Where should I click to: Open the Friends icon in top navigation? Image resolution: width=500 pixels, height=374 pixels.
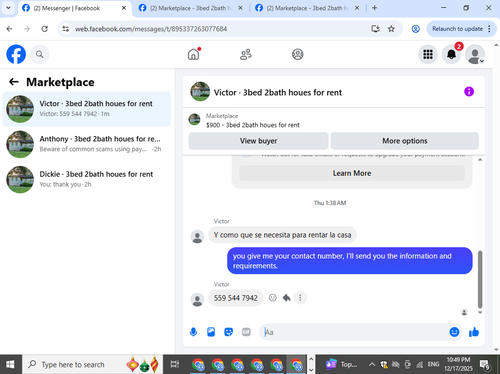pyautogui.click(x=246, y=54)
